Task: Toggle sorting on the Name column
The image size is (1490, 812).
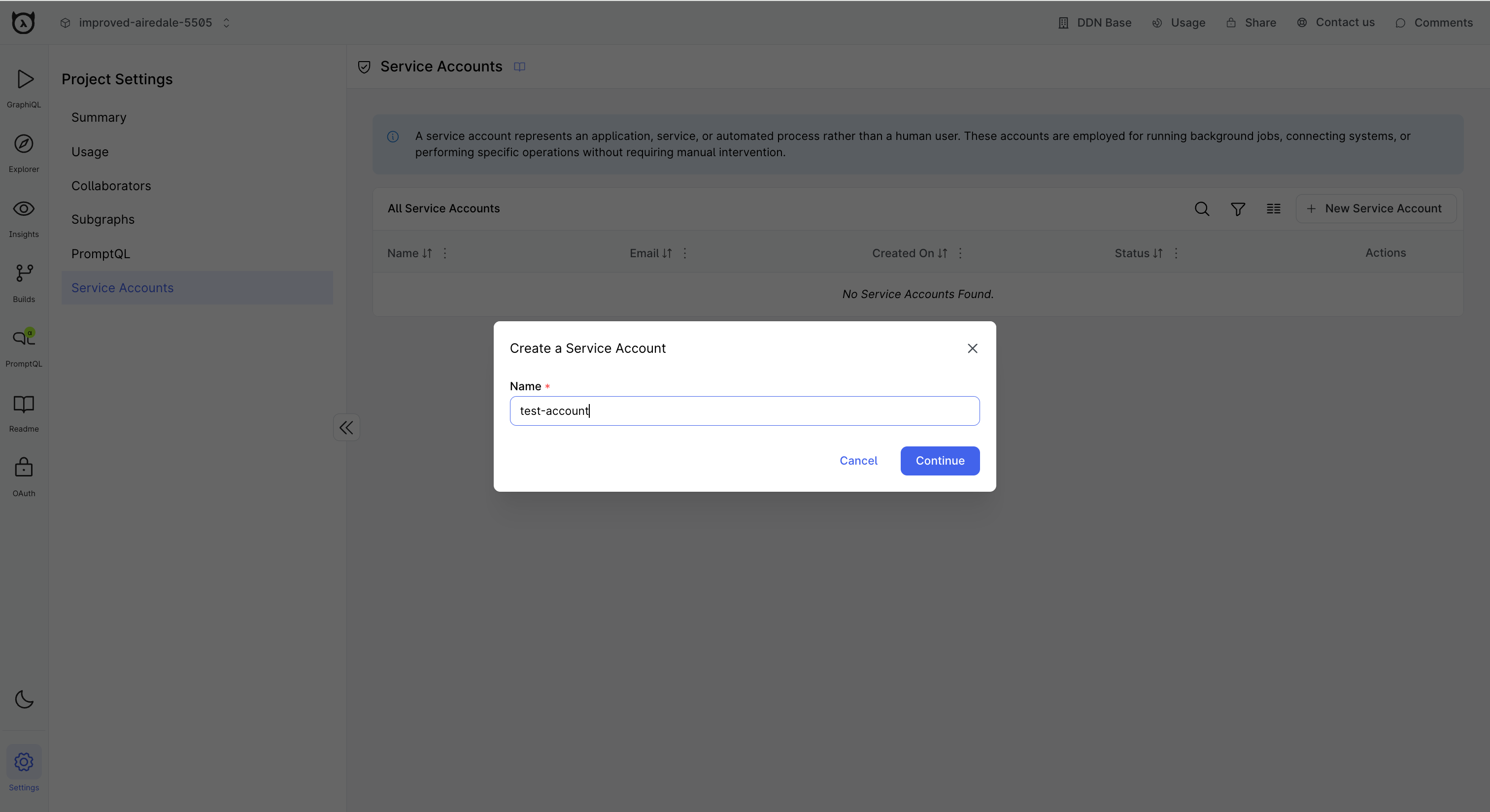Action: click(426, 253)
